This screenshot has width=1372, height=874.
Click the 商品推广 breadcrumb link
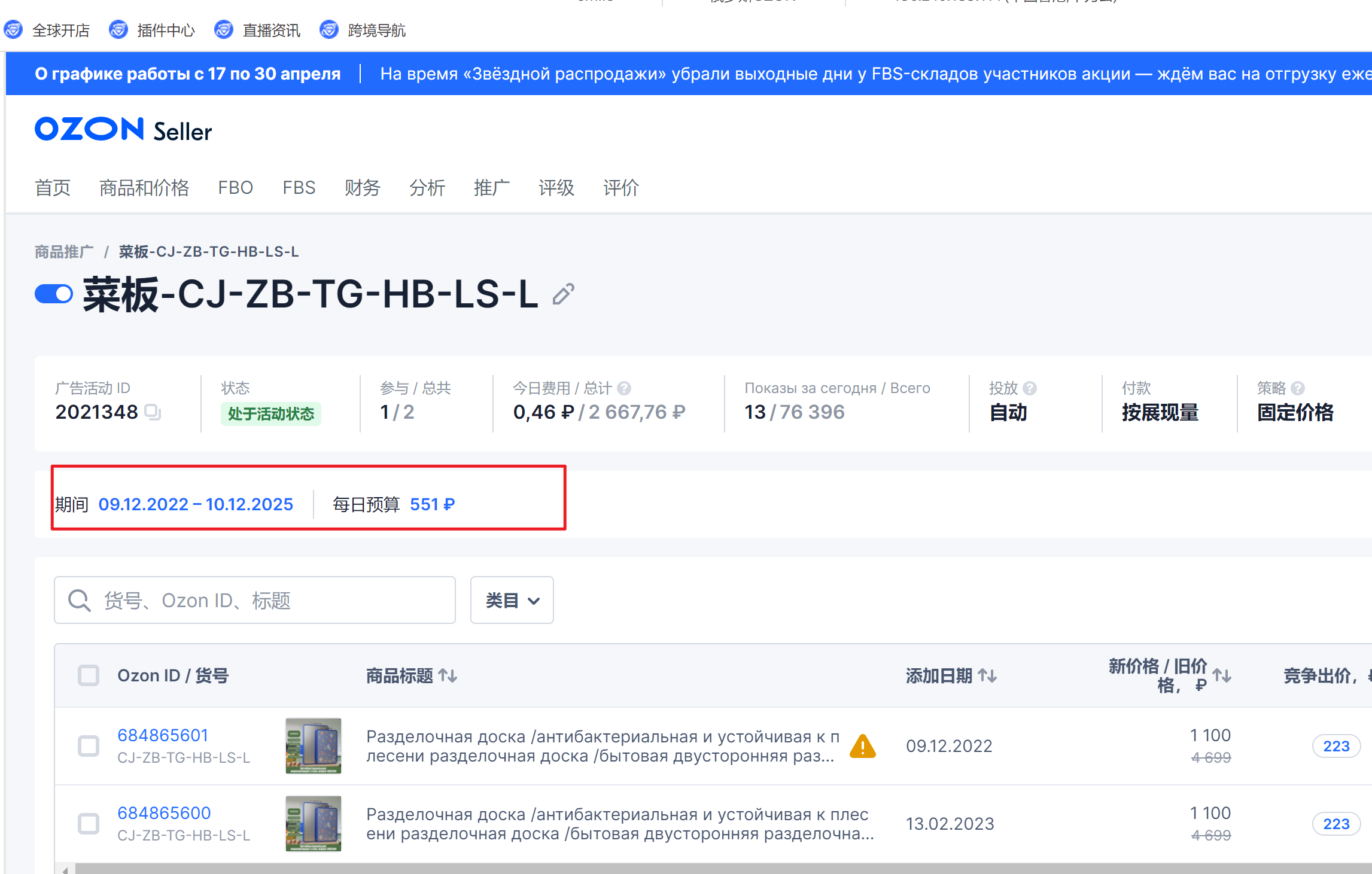tap(64, 252)
